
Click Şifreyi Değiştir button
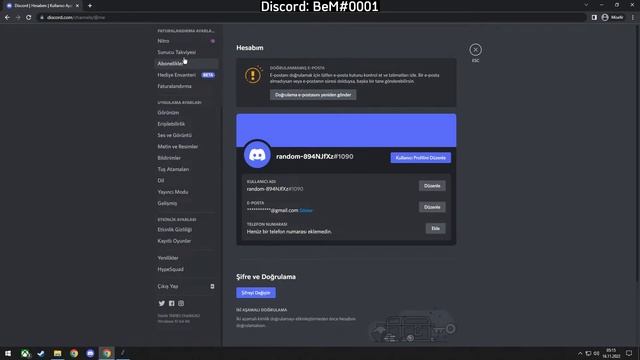(x=256, y=293)
